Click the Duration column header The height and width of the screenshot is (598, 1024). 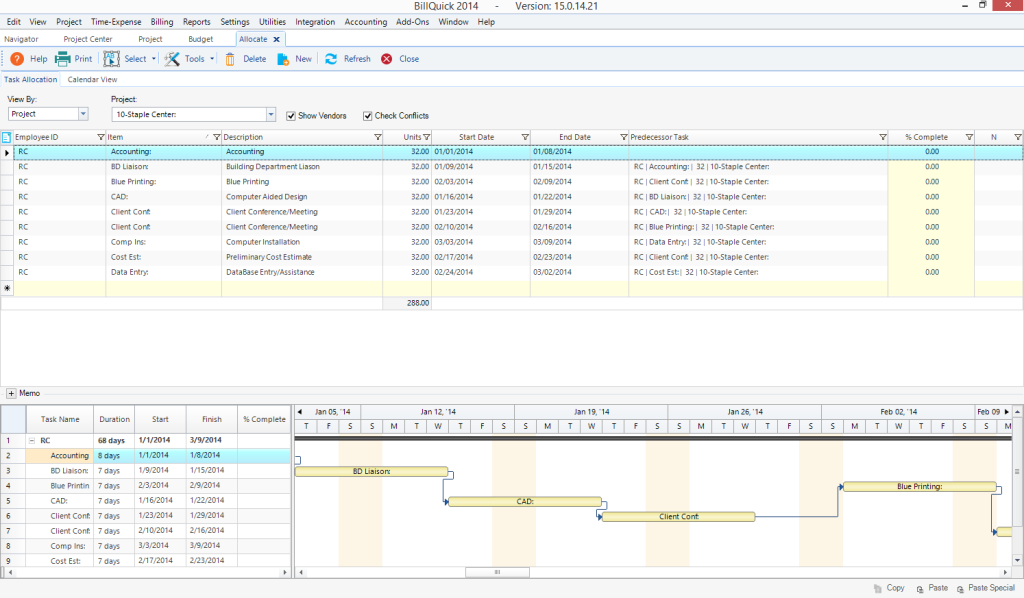pos(114,419)
